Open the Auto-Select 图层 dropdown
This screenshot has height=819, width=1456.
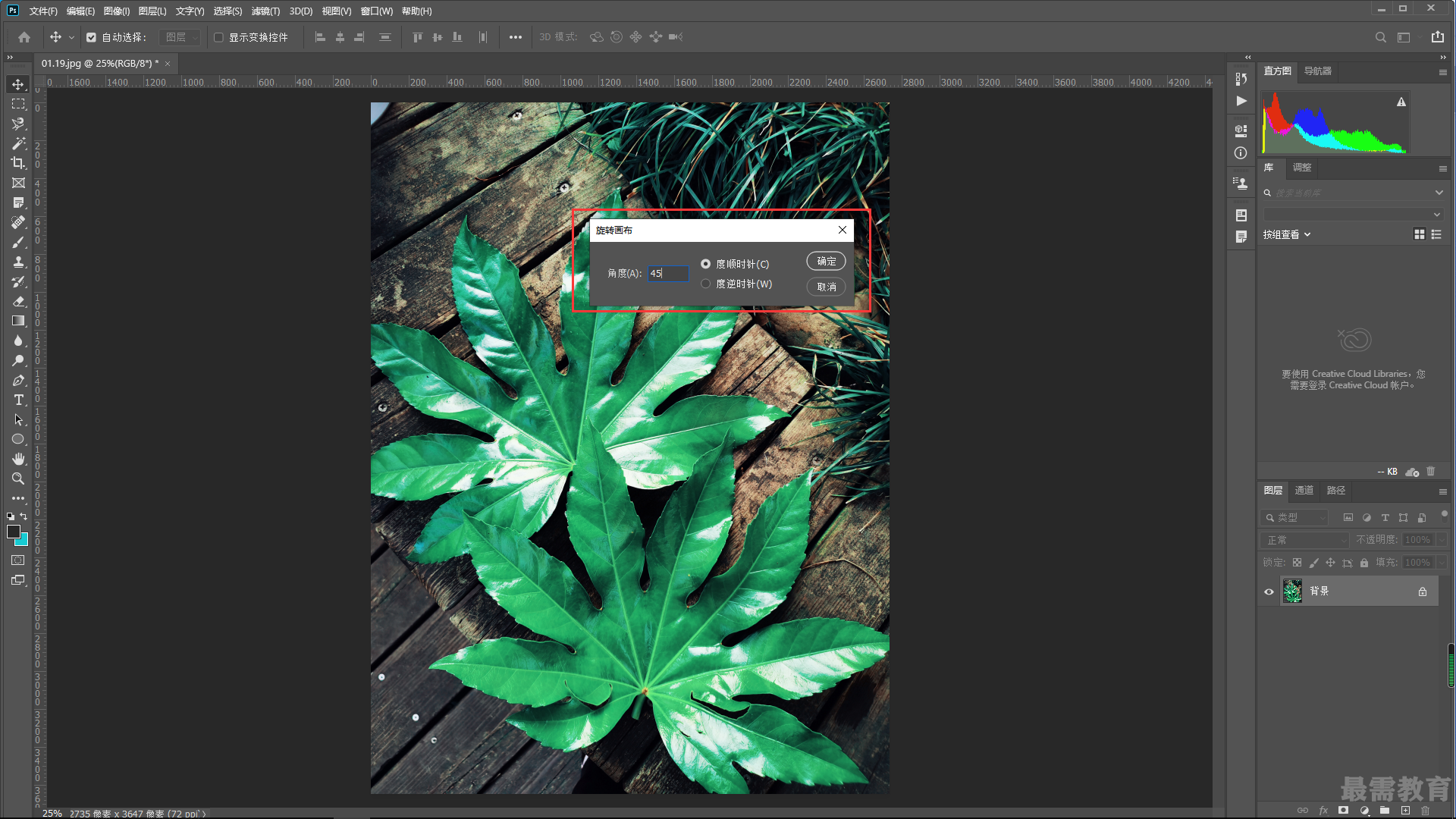tap(180, 37)
